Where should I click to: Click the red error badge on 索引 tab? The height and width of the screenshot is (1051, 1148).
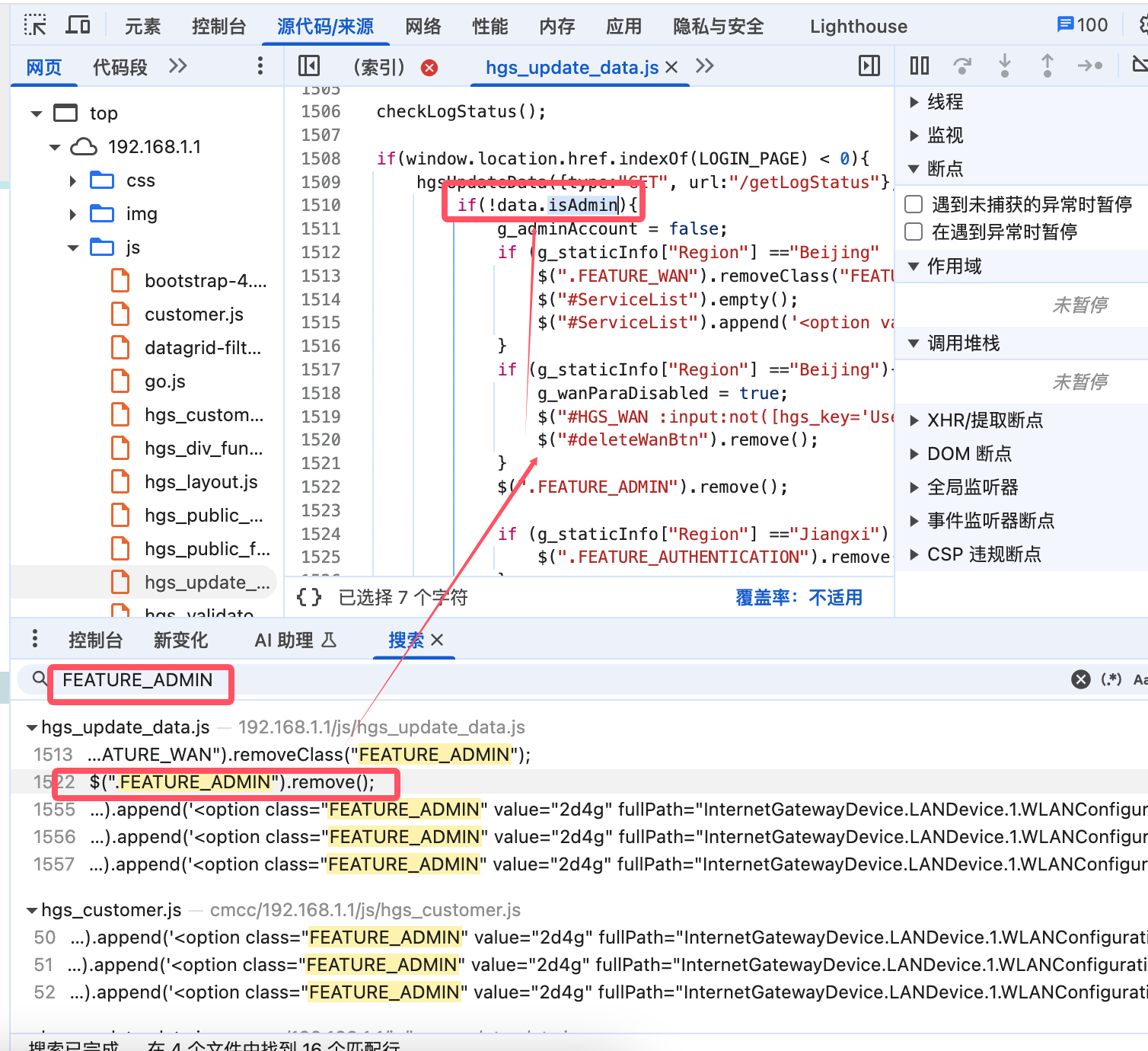coord(429,68)
